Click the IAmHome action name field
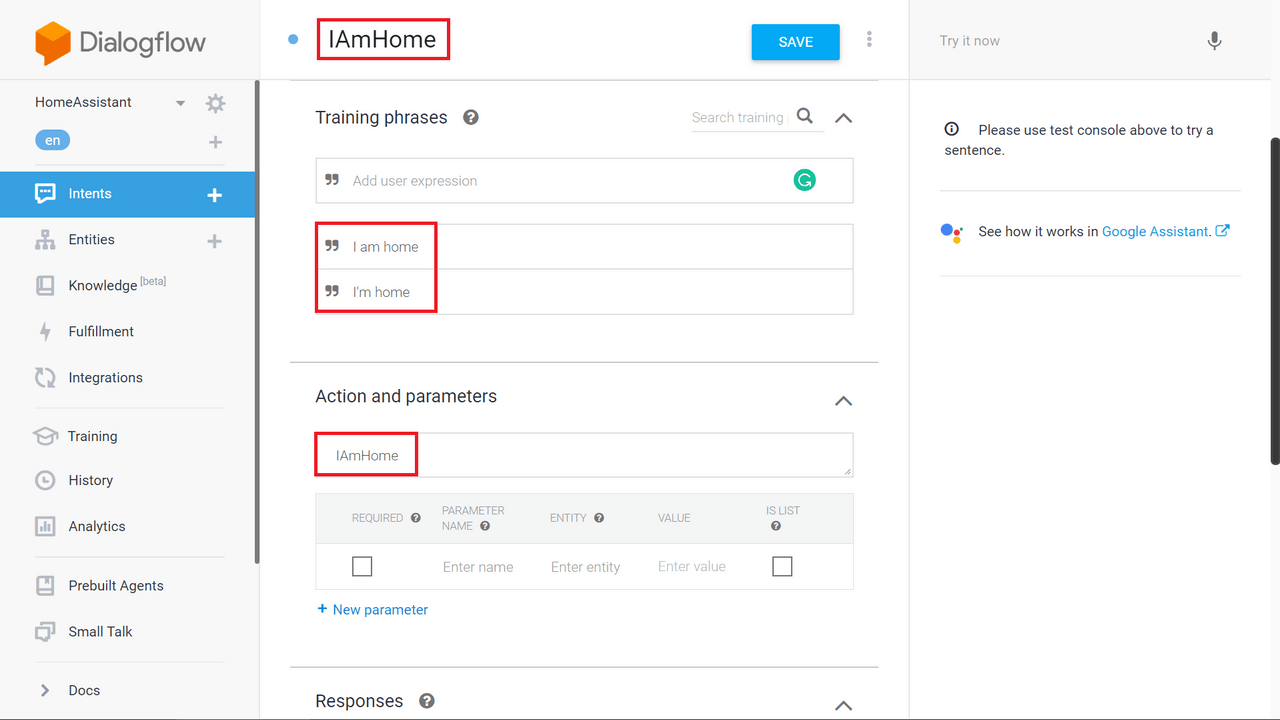 coord(584,455)
